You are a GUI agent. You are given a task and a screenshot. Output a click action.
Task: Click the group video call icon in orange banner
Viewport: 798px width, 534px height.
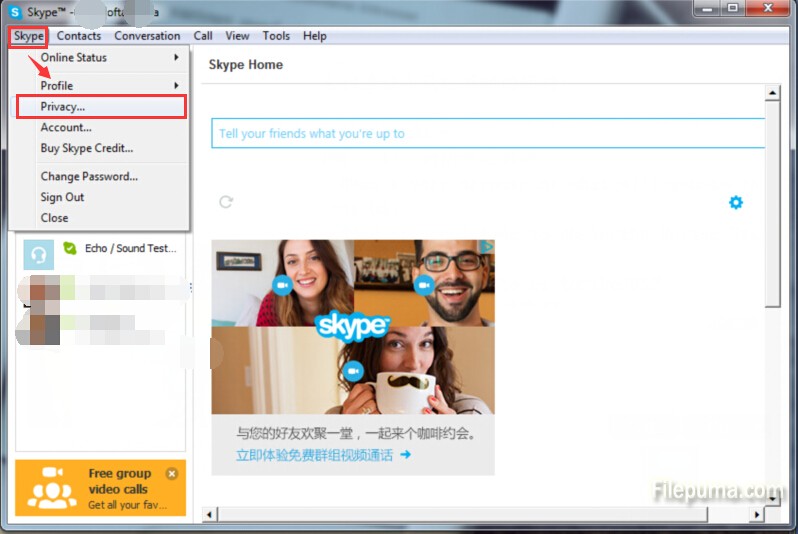click(51, 487)
